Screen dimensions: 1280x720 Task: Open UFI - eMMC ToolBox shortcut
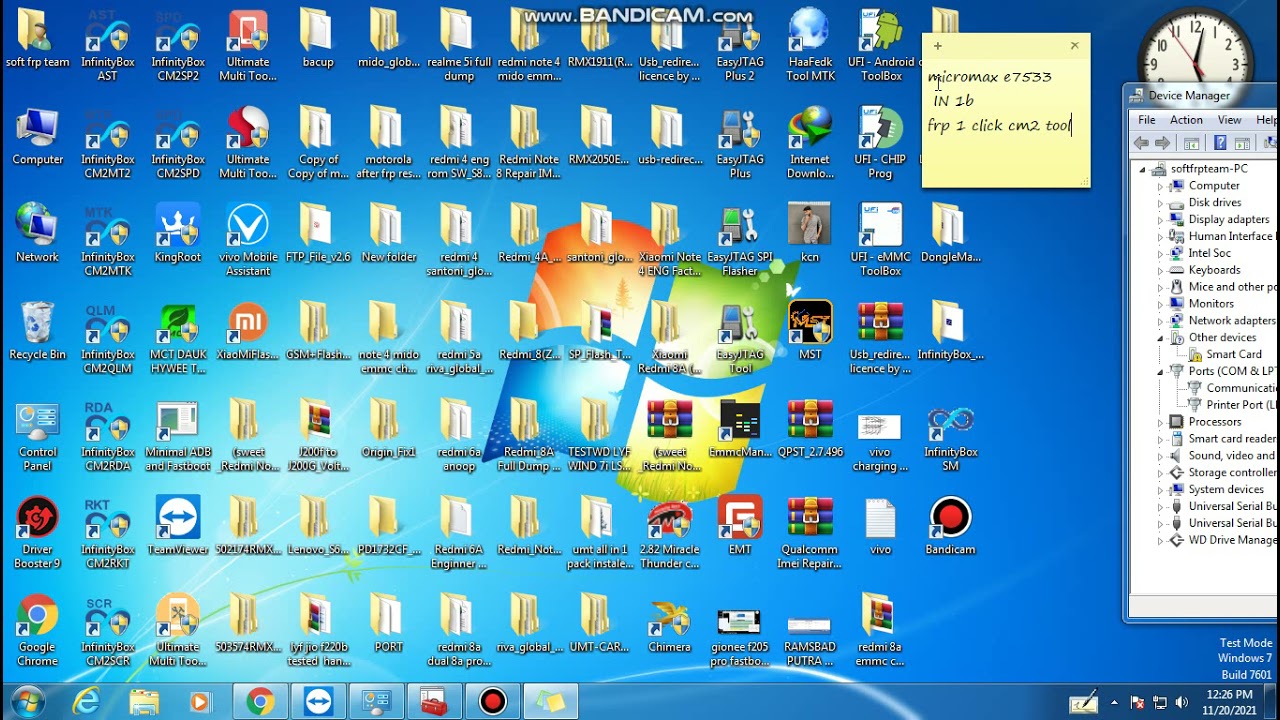pyautogui.click(x=880, y=240)
